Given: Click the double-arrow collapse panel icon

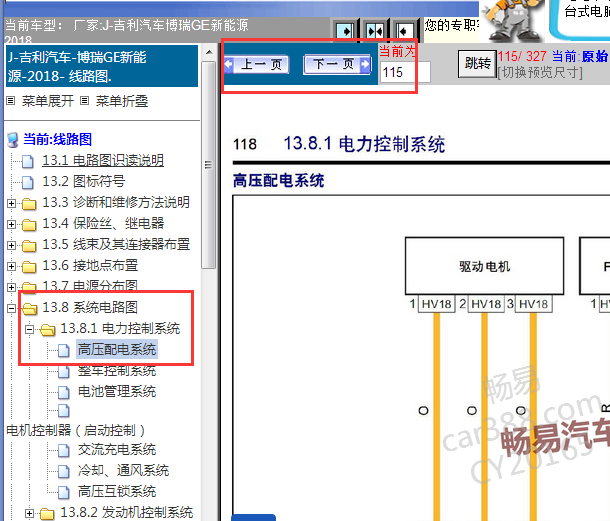Looking at the screenshot, I should click(x=375, y=30).
